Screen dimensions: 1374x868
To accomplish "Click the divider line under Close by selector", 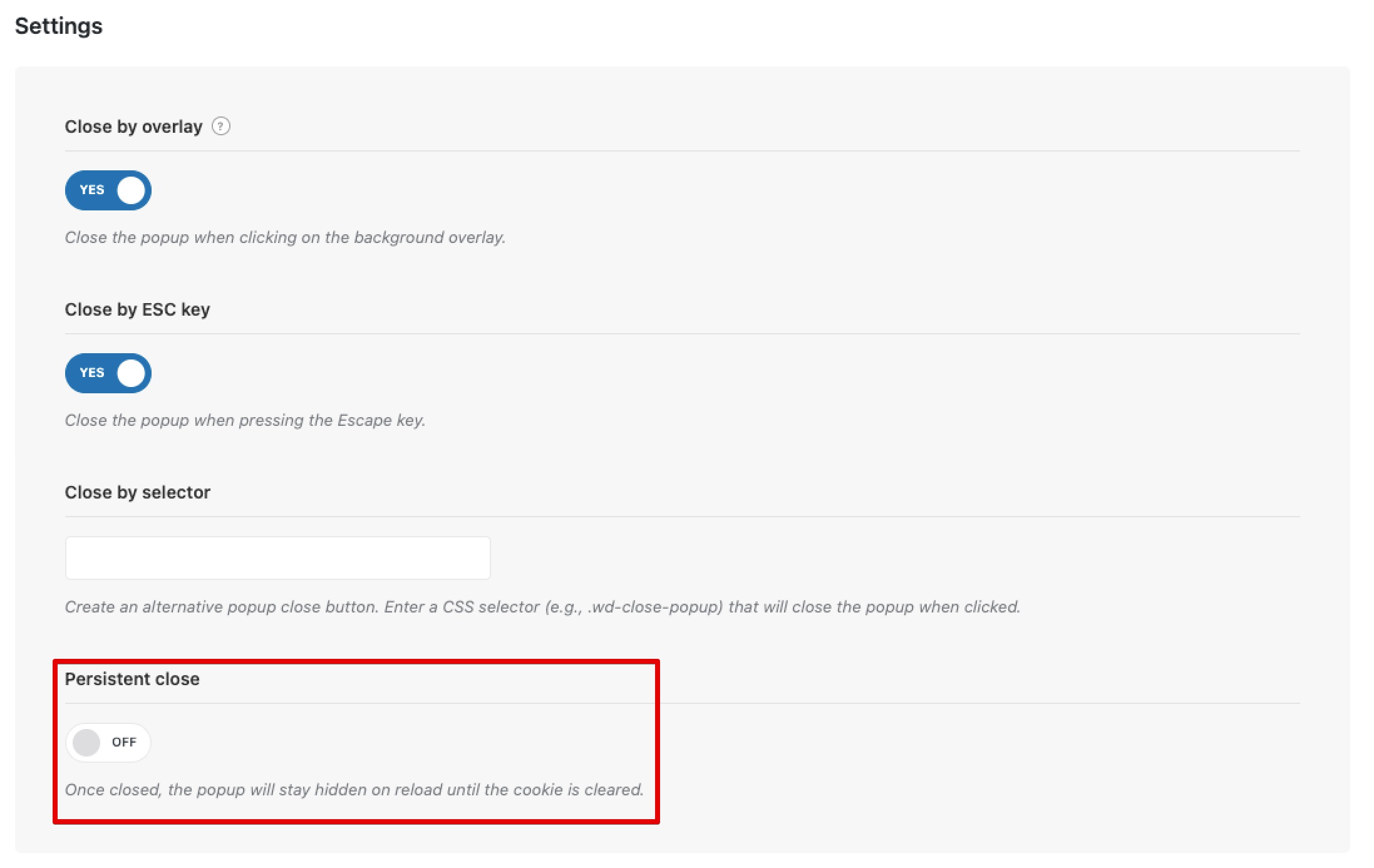I will [x=682, y=517].
